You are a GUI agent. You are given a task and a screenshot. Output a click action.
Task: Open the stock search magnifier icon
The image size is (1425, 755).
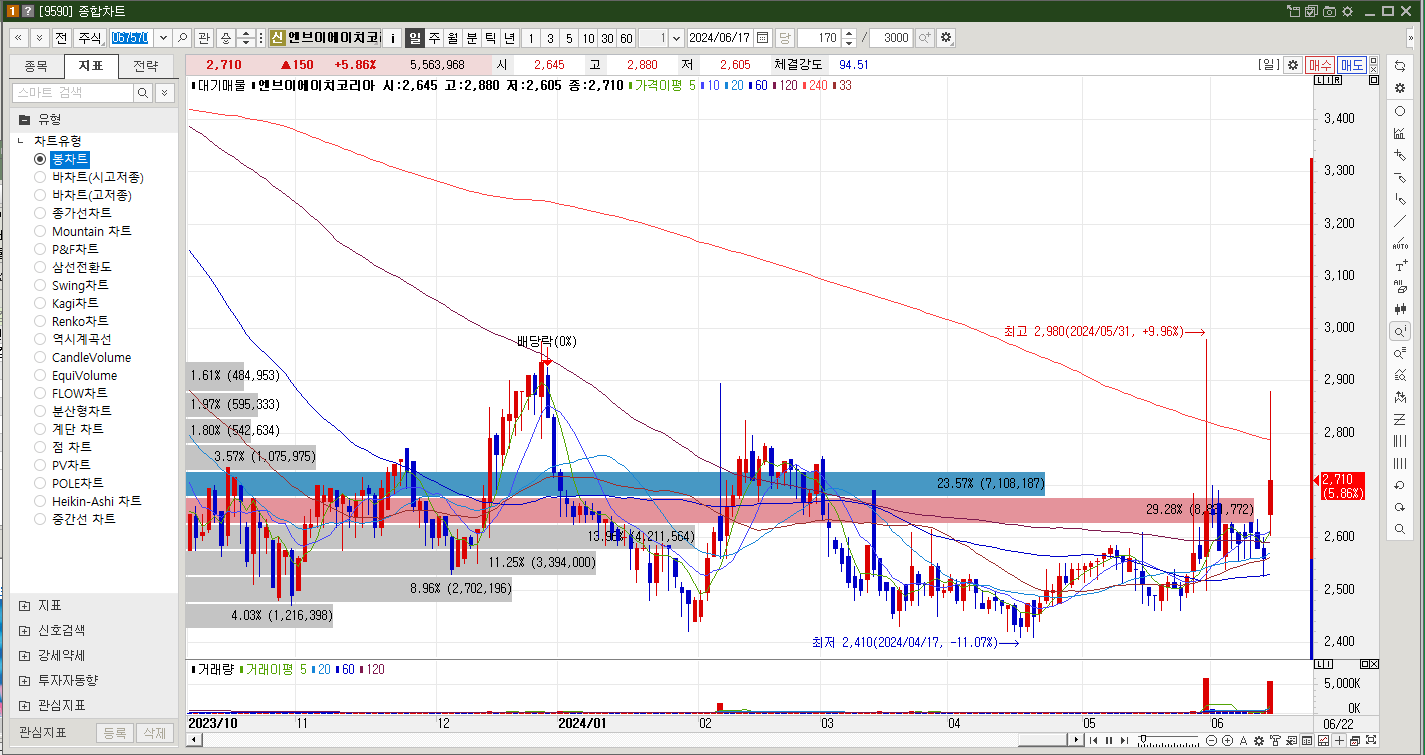[182, 38]
